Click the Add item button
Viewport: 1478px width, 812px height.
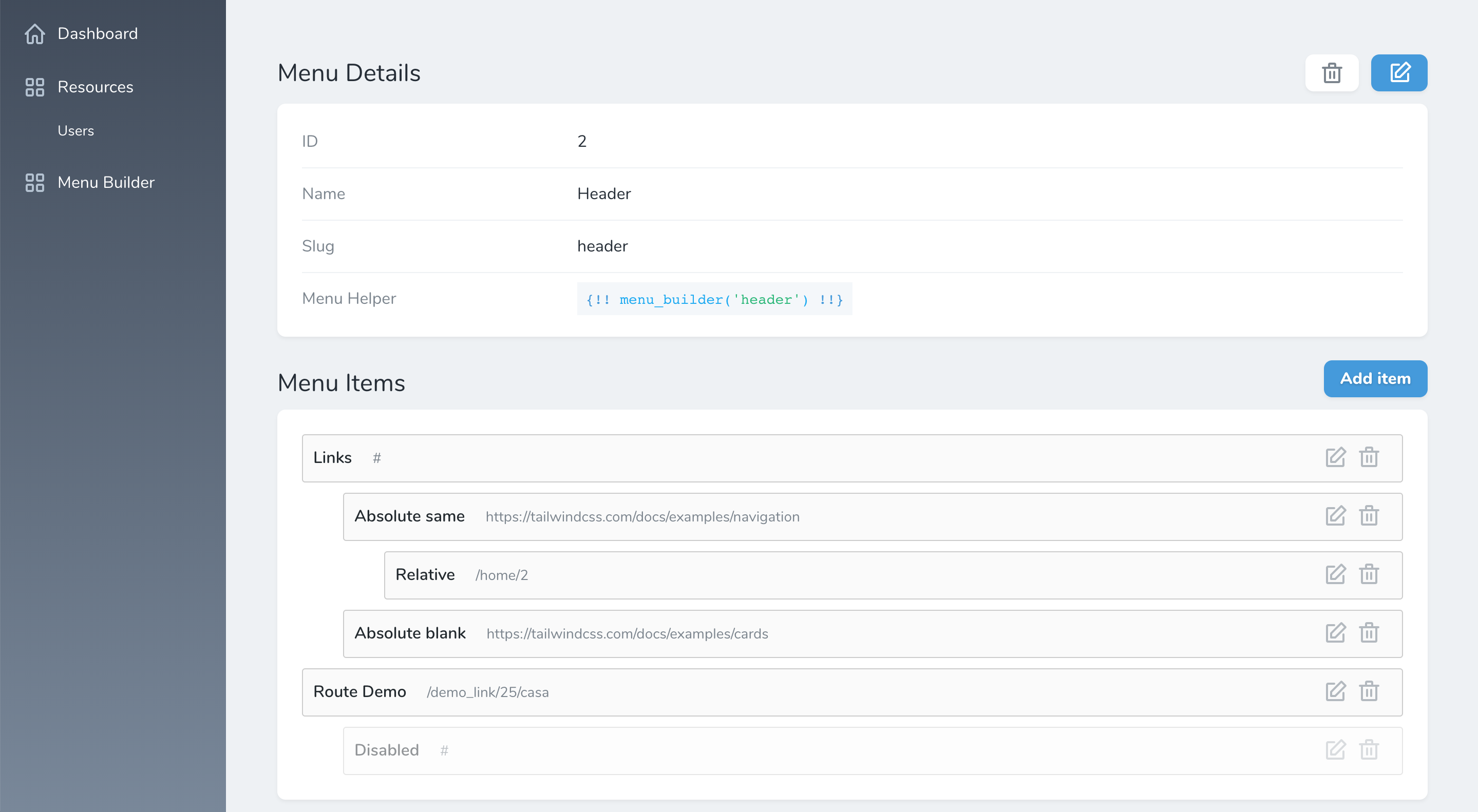coord(1375,378)
